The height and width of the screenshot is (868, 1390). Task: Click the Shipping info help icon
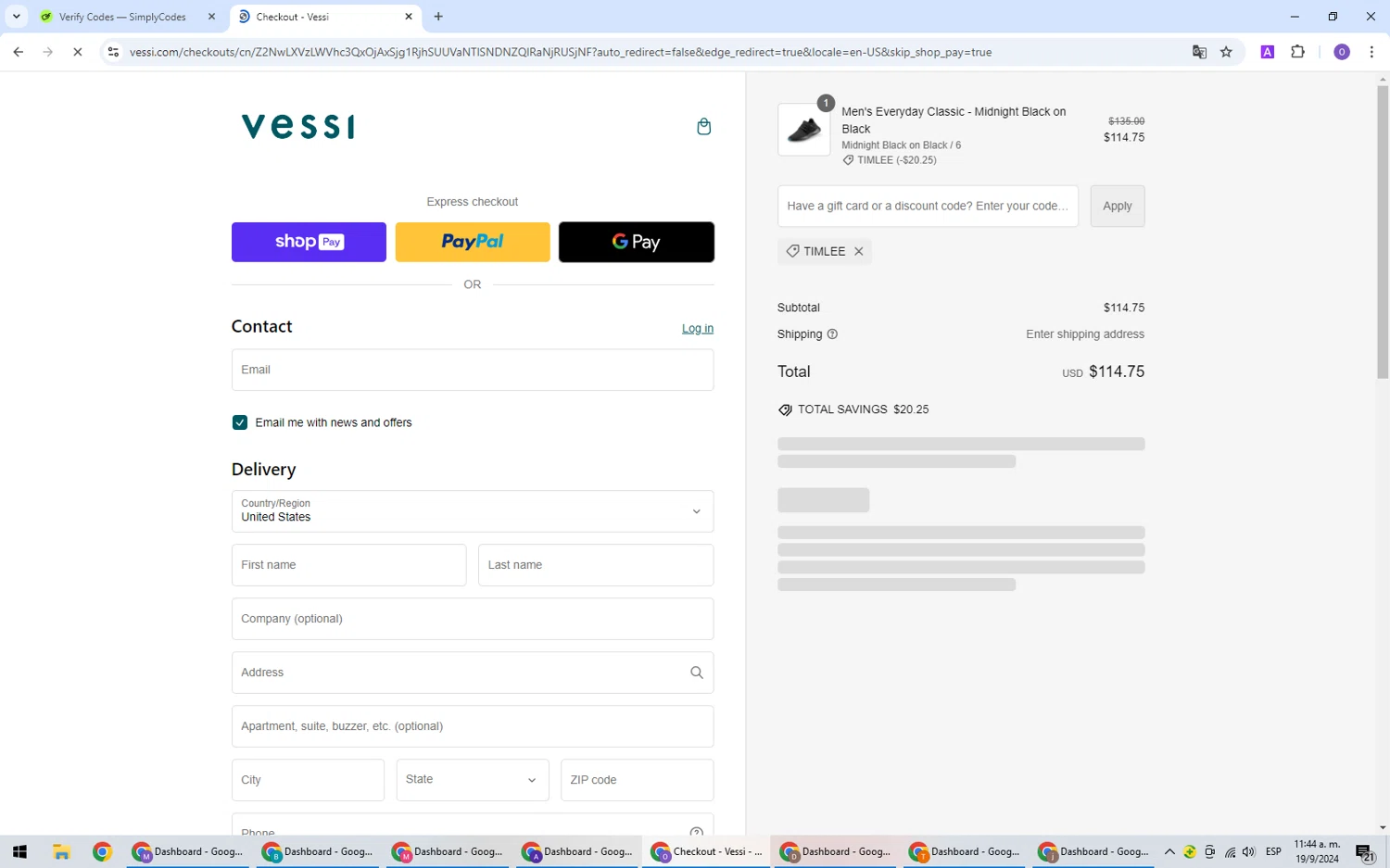pyautogui.click(x=832, y=334)
